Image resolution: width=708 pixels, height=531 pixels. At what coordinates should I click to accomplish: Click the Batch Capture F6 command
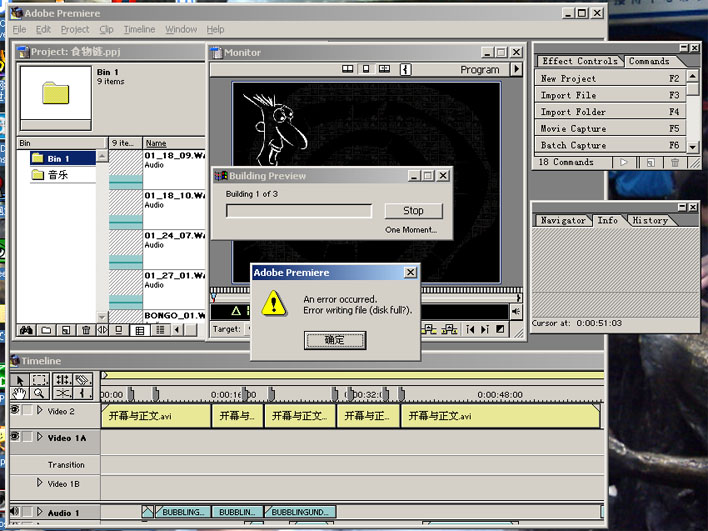click(x=610, y=145)
